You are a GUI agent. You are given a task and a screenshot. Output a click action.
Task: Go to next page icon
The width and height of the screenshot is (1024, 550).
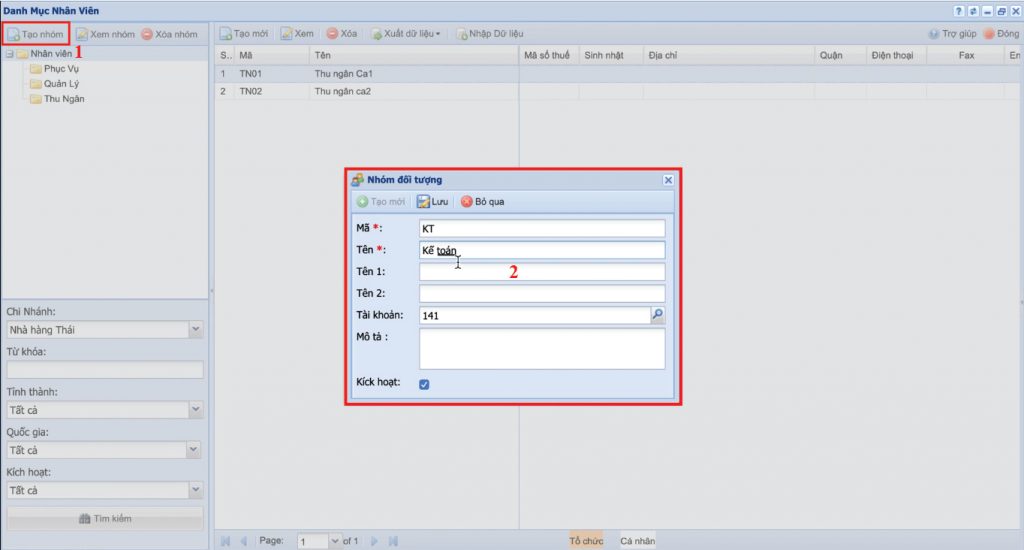(374, 541)
